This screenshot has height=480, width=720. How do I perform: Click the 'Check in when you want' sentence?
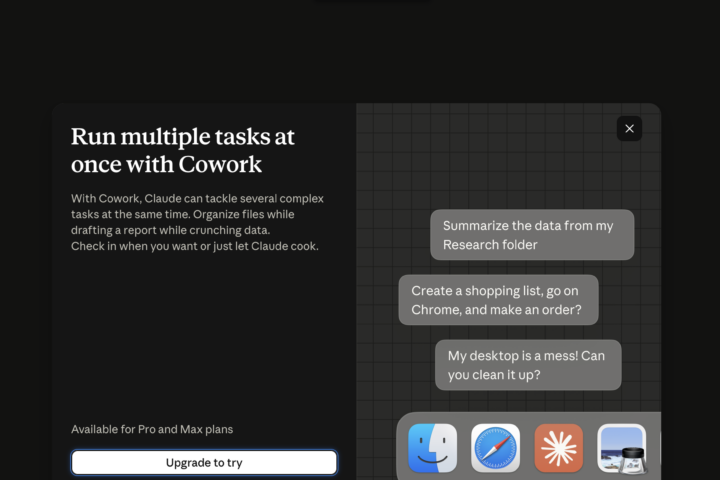pyautogui.click(x=195, y=246)
